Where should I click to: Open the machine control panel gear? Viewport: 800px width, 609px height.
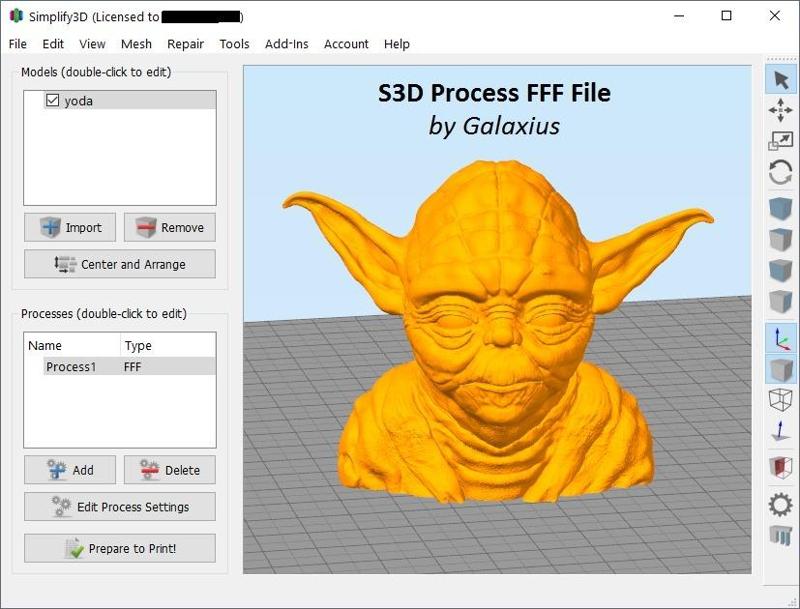click(781, 505)
